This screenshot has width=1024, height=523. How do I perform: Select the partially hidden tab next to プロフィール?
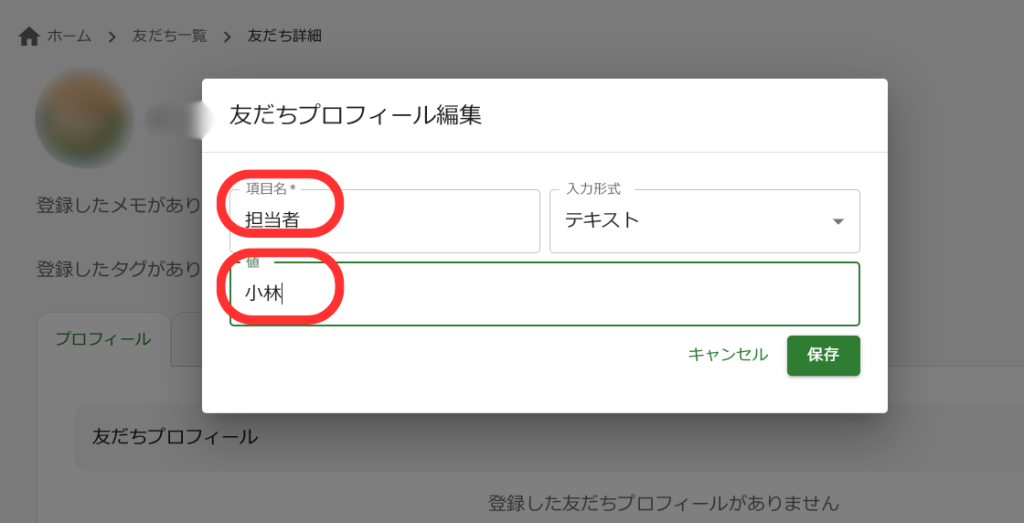[x=187, y=339]
